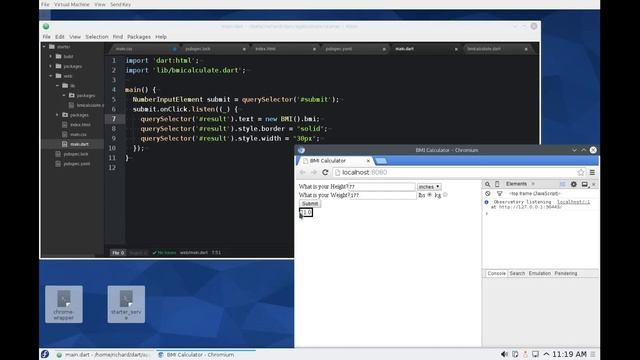Open a new Chromium tab
The width and height of the screenshot is (640, 360).
(381, 161)
